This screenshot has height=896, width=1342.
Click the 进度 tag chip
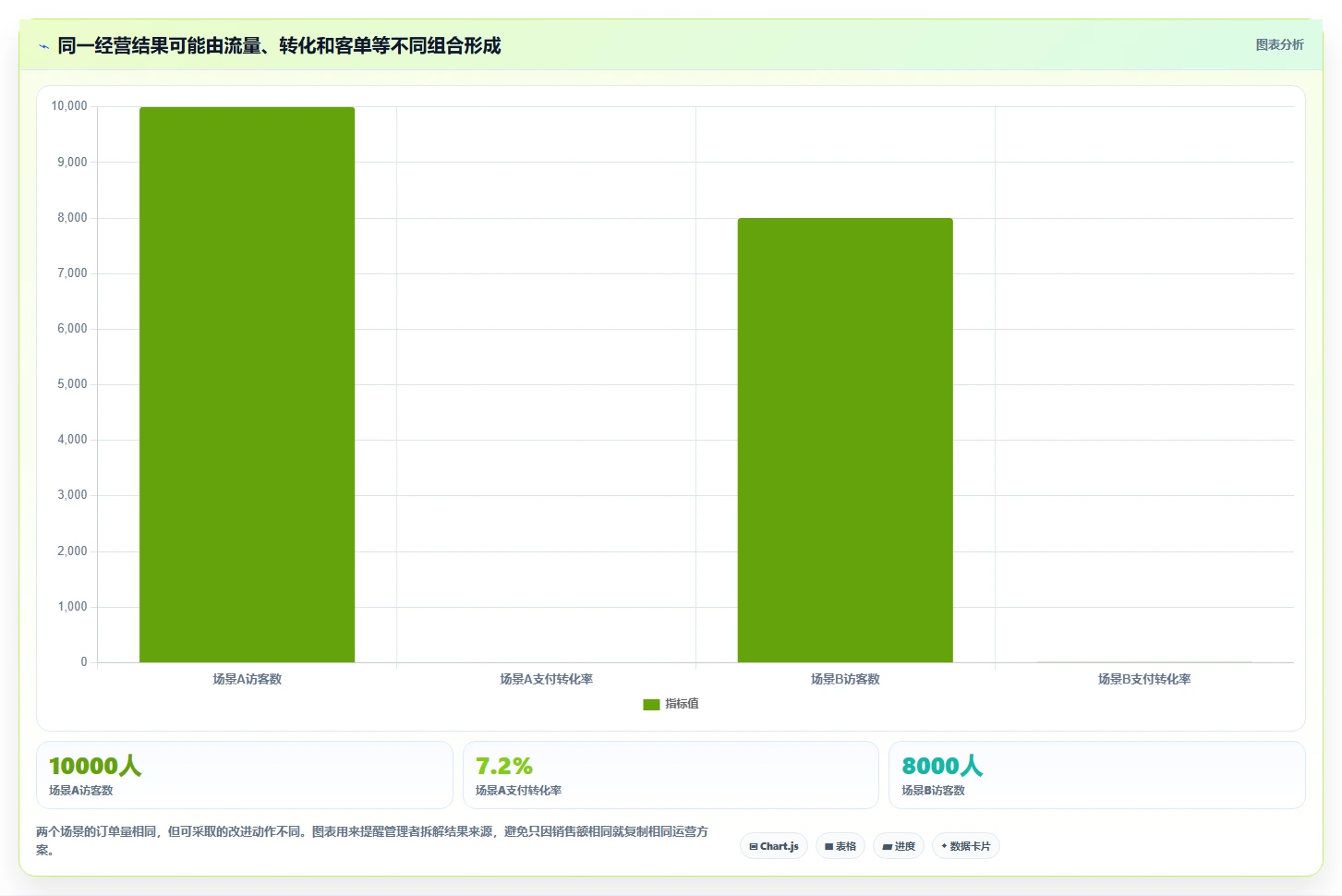899,846
